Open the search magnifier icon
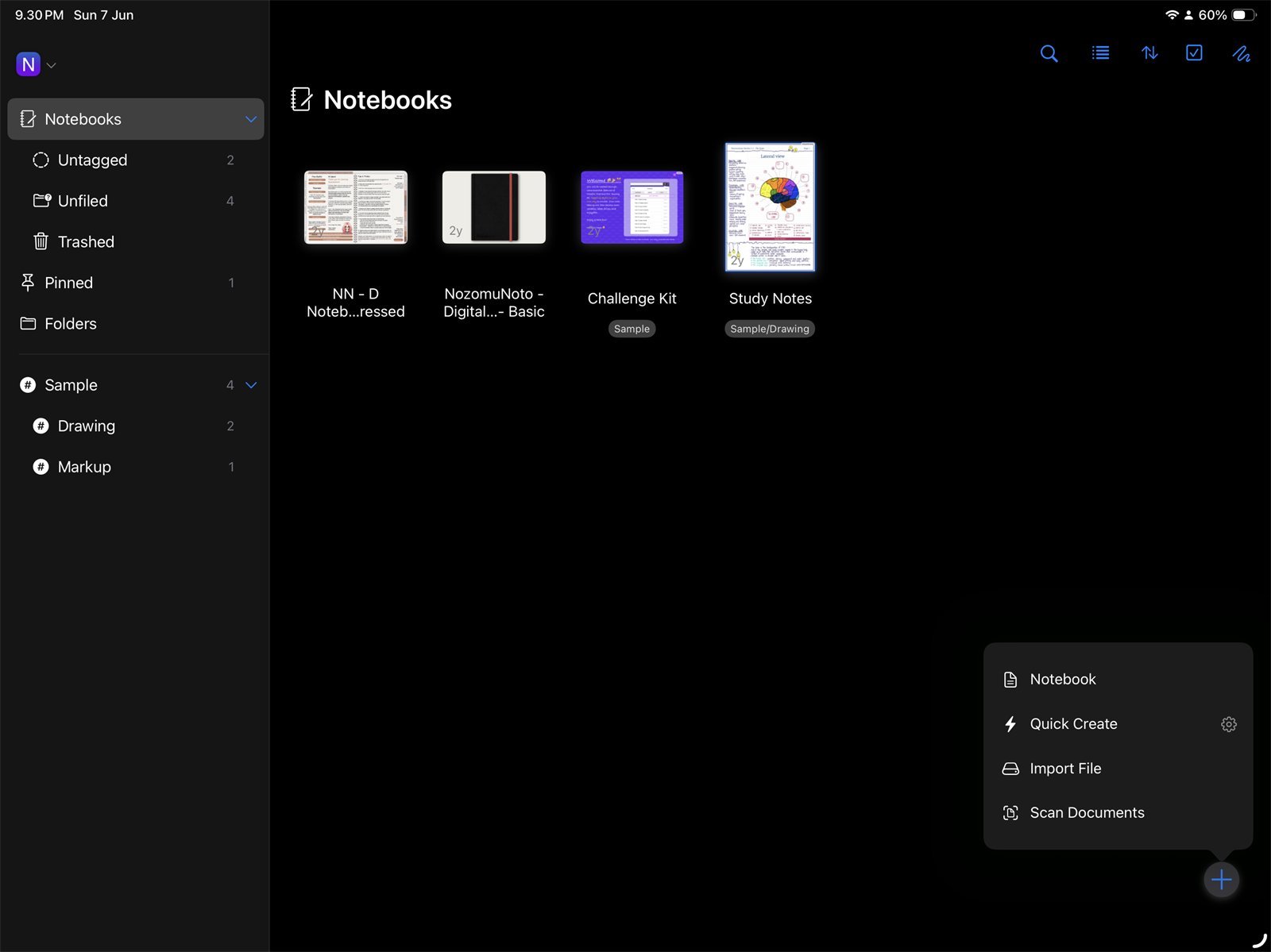 coord(1049,53)
